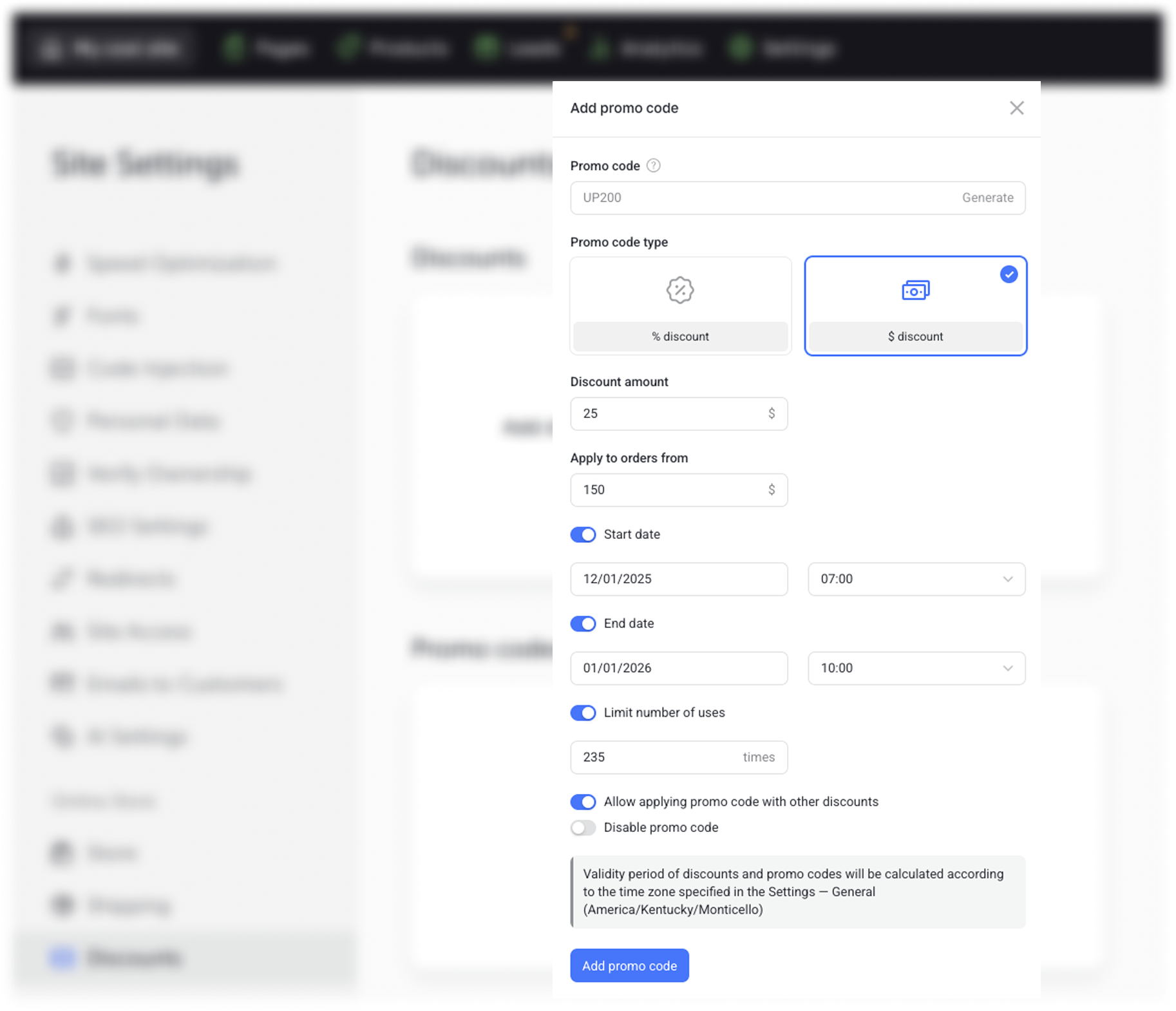The image size is (1176, 1011).
Task: Close the Add promo code panel
Action: [1016, 108]
